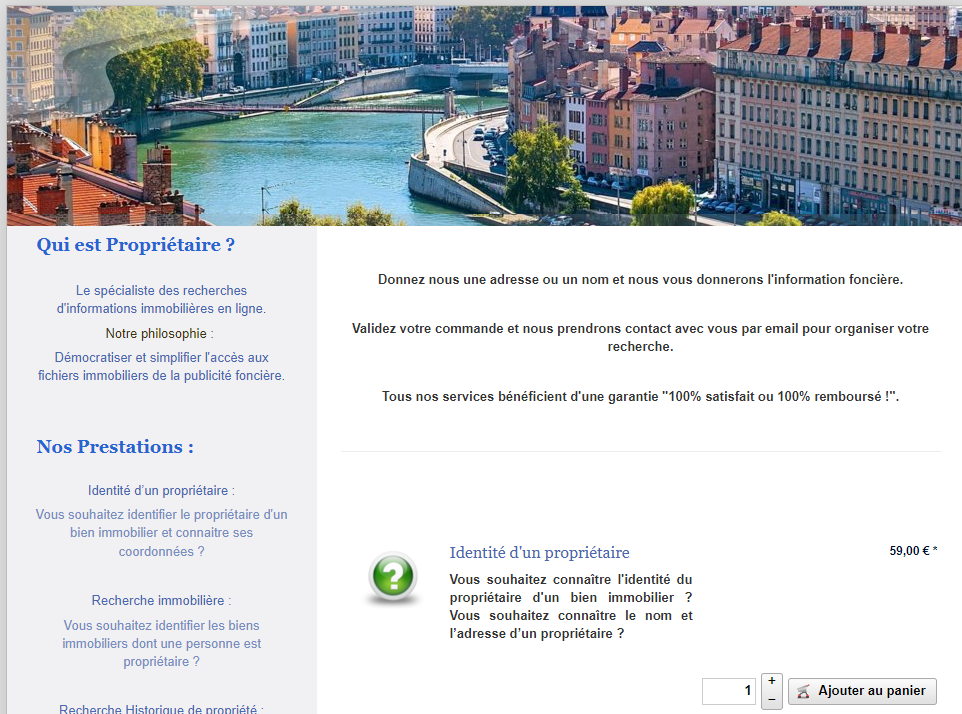
Task: Click text Le spécialiste des recherches d'informations immobilières
Action: point(161,299)
